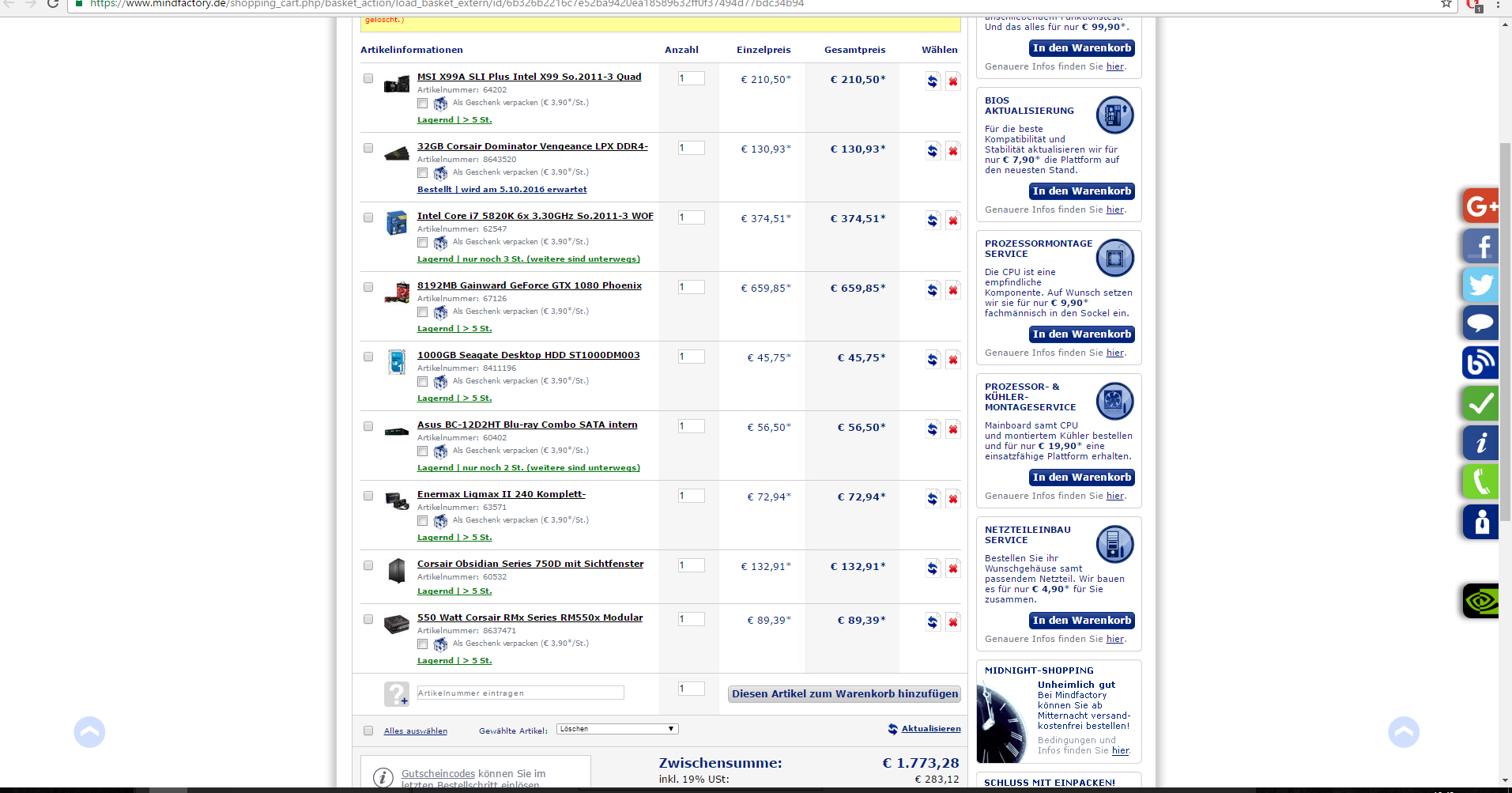The width and height of the screenshot is (1512, 793).
Task: Delete the 32GB Corsair Dominator item
Action: pyautogui.click(x=953, y=151)
